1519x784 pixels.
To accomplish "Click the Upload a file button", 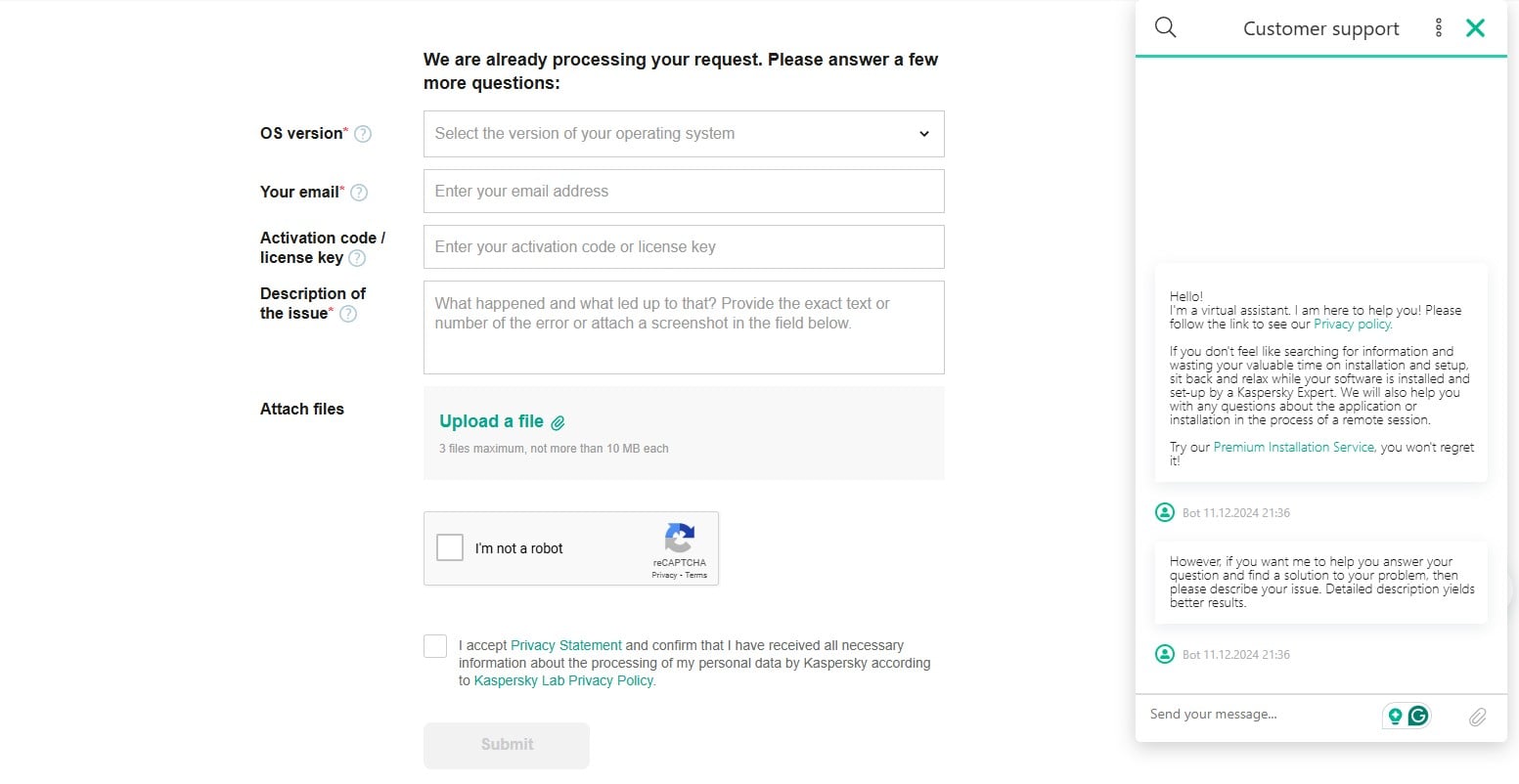I will pyautogui.click(x=501, y=421).
